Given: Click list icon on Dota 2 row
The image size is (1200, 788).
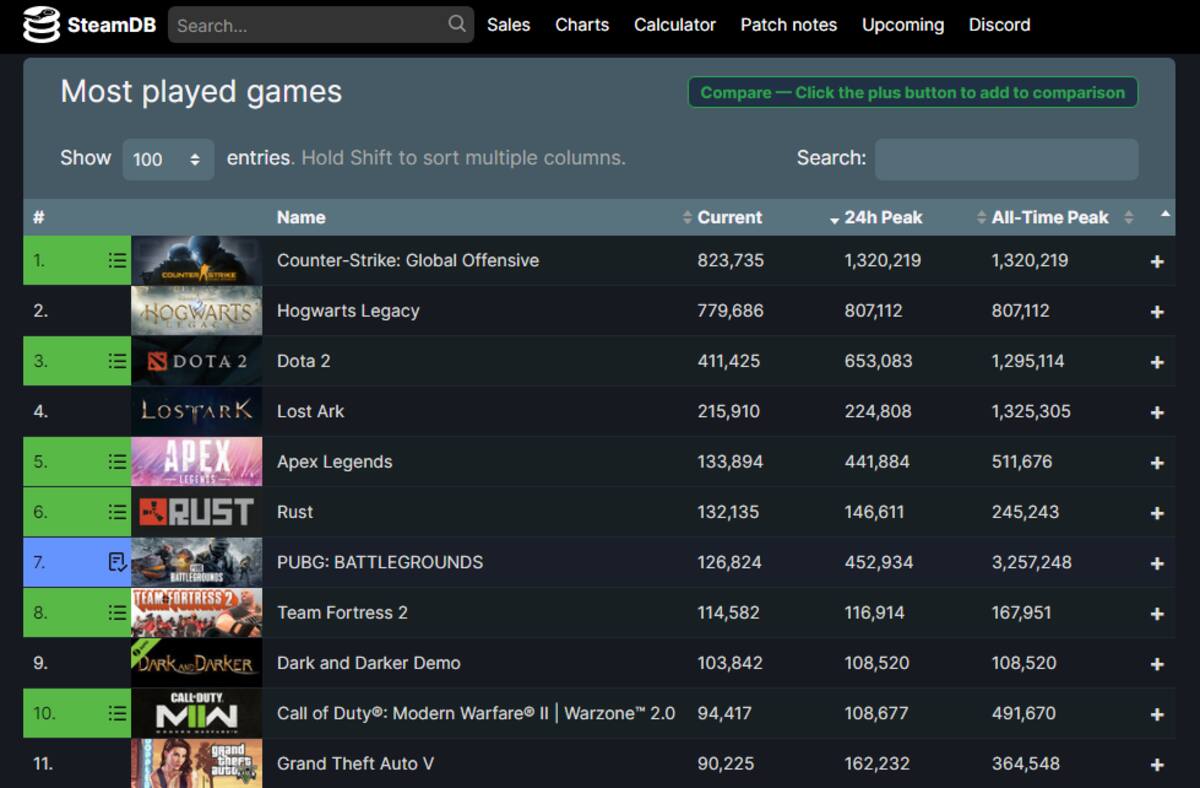Looking at the screenshot, I should click(x=117, y=361).
